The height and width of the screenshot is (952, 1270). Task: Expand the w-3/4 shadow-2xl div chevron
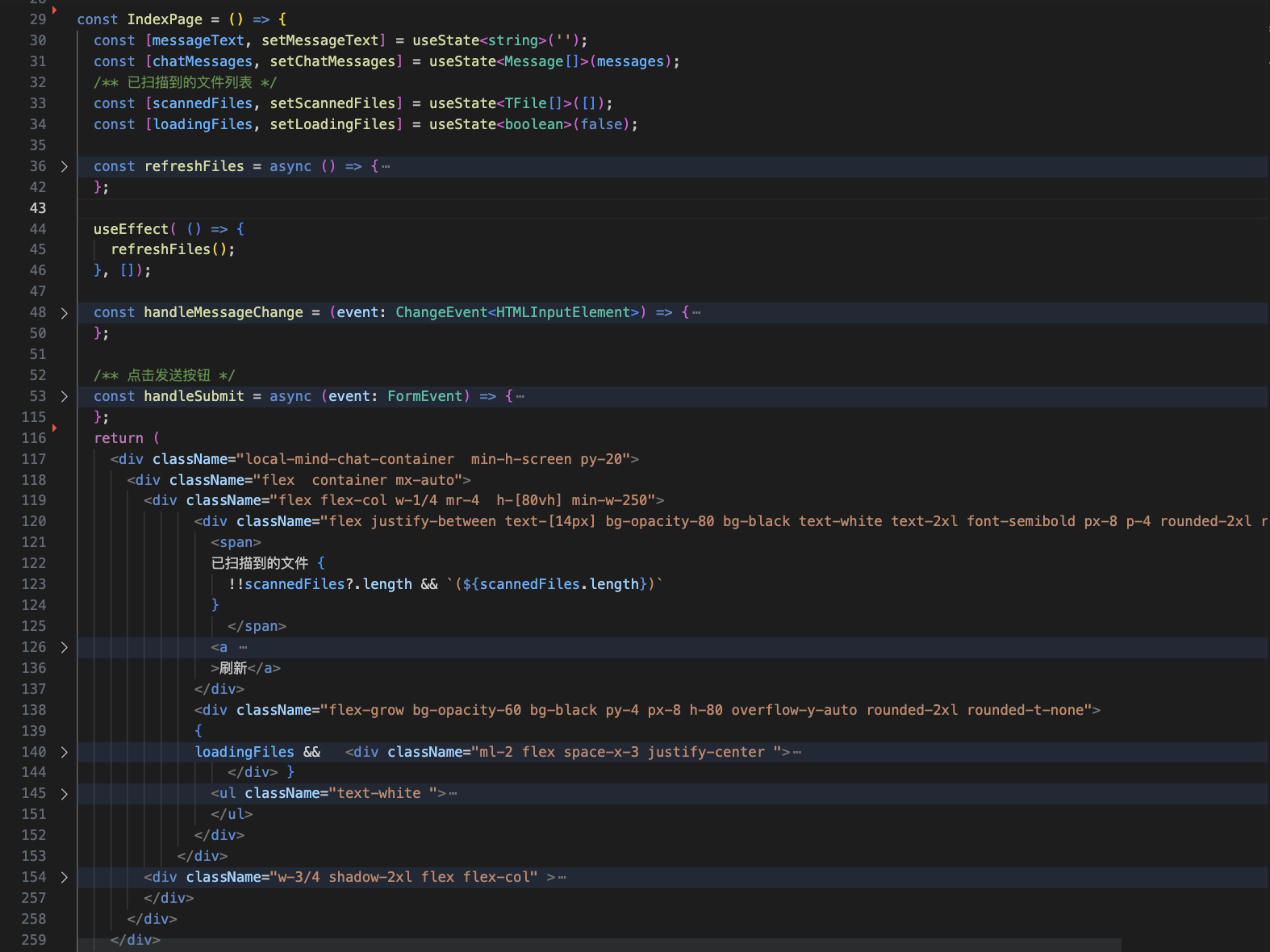pyautogui.click(x=64, y=877)
